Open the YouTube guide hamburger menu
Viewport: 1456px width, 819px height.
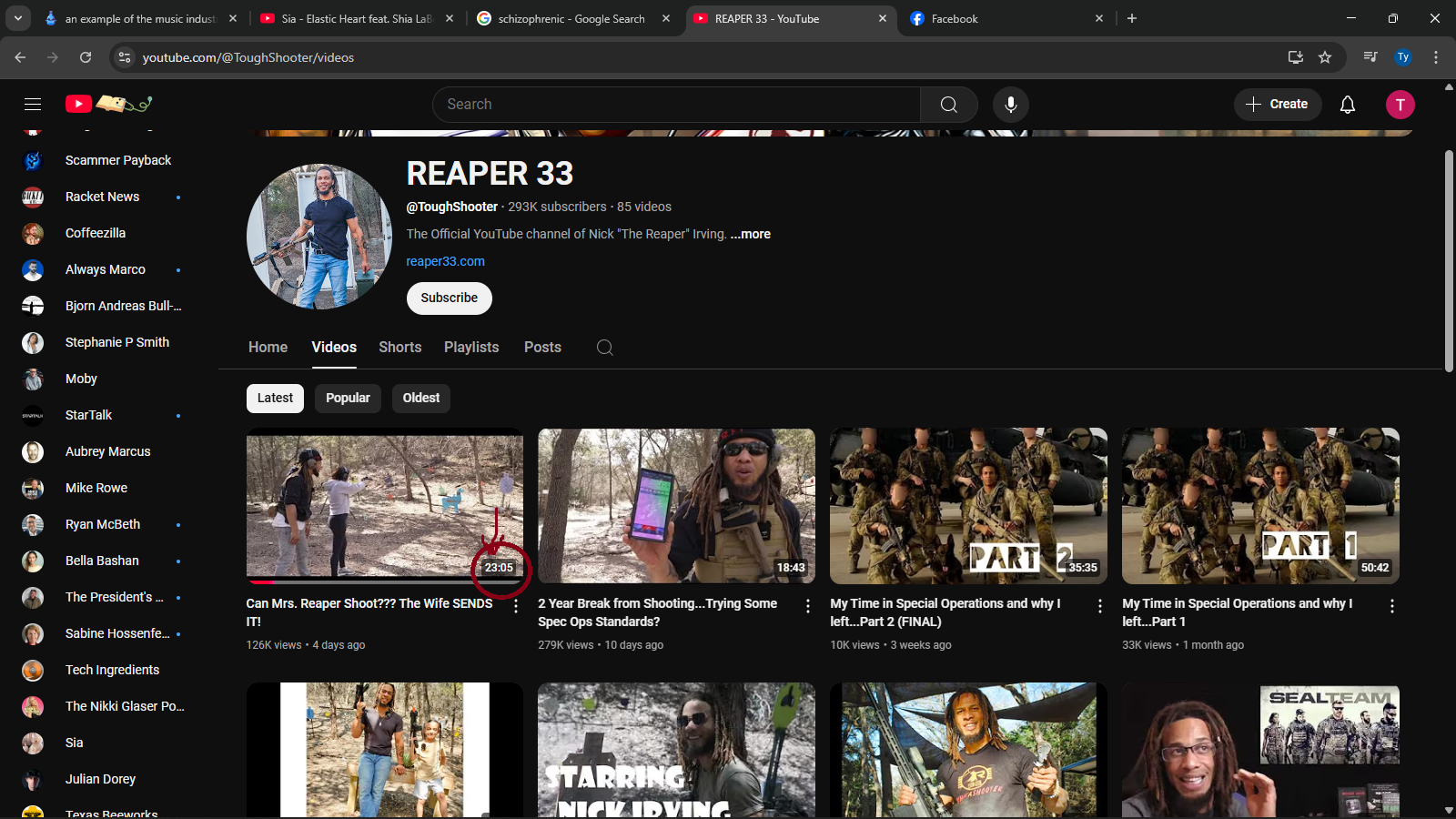(33, 105)
